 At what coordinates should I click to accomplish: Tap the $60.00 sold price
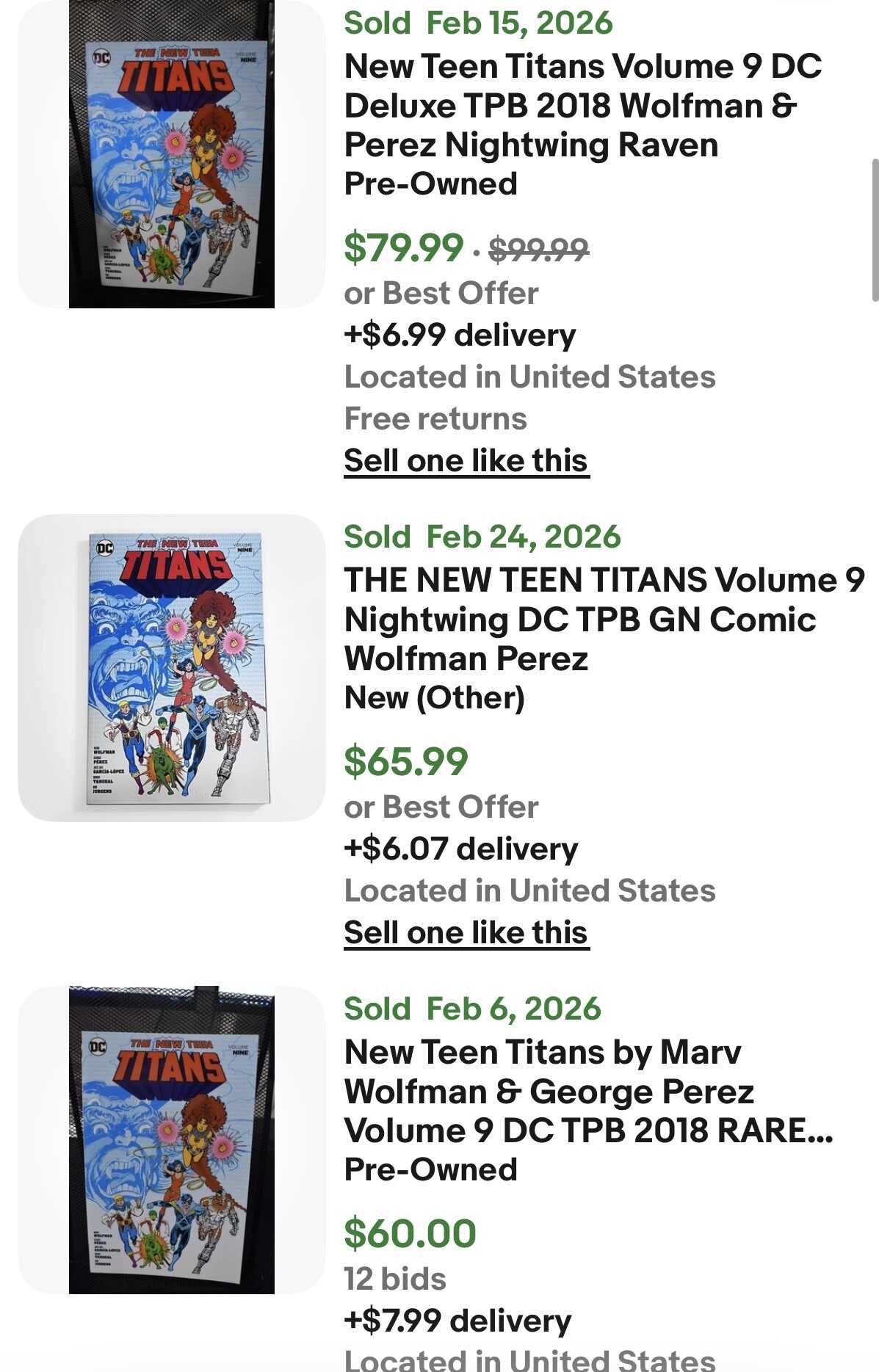[x=410, y=1233]
